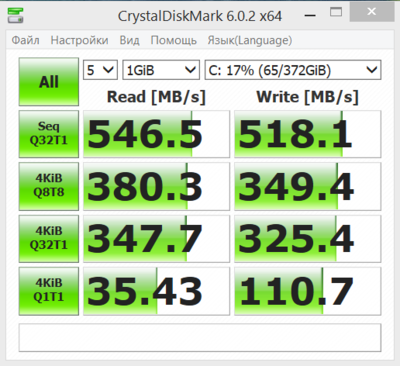The height and width of the screenshot is (366, 400).
Task: Run all benchmarks with the All button
Action: pyautogui.click(x=49, y=82)
